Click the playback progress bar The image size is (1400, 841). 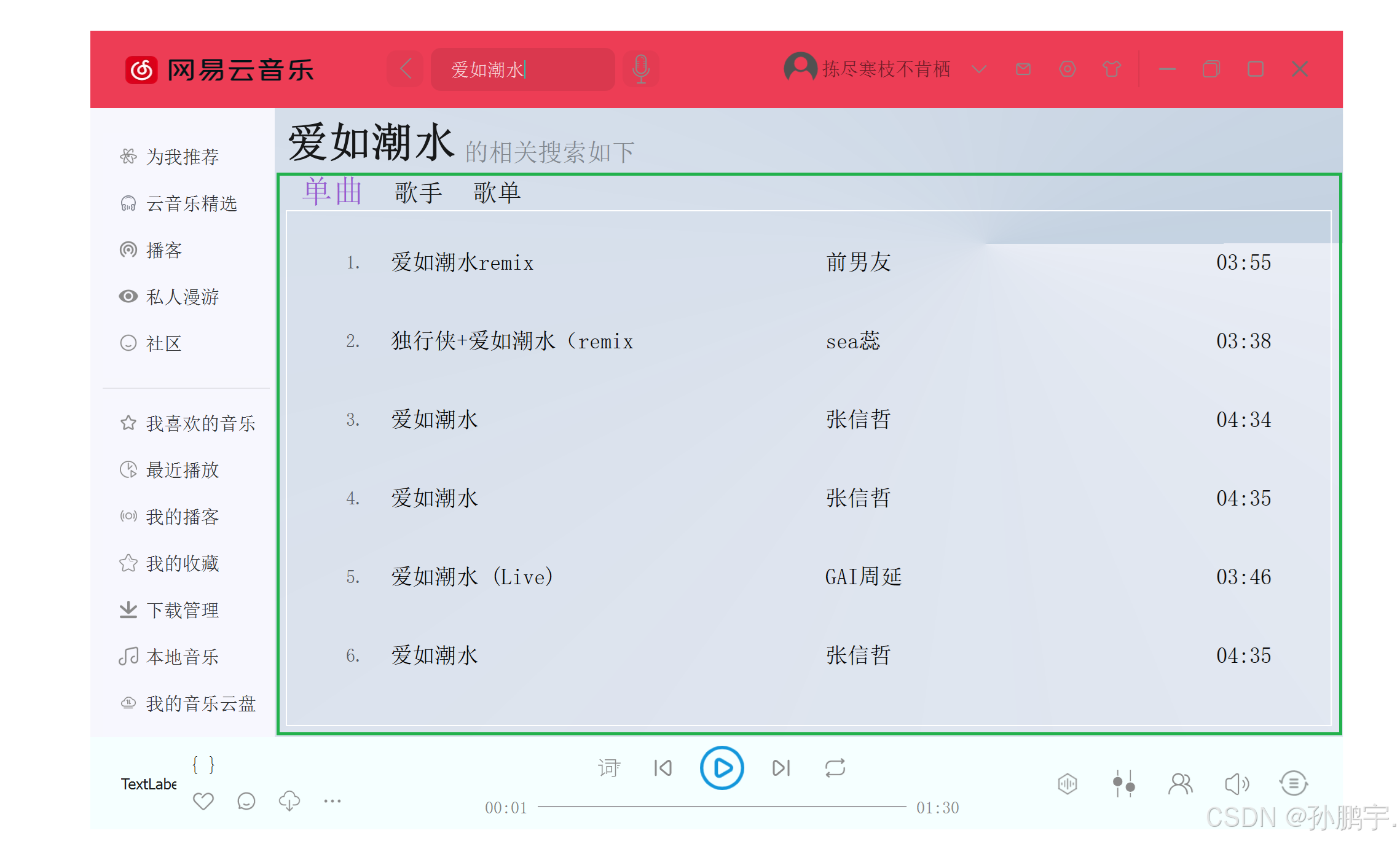click(722, 807)
